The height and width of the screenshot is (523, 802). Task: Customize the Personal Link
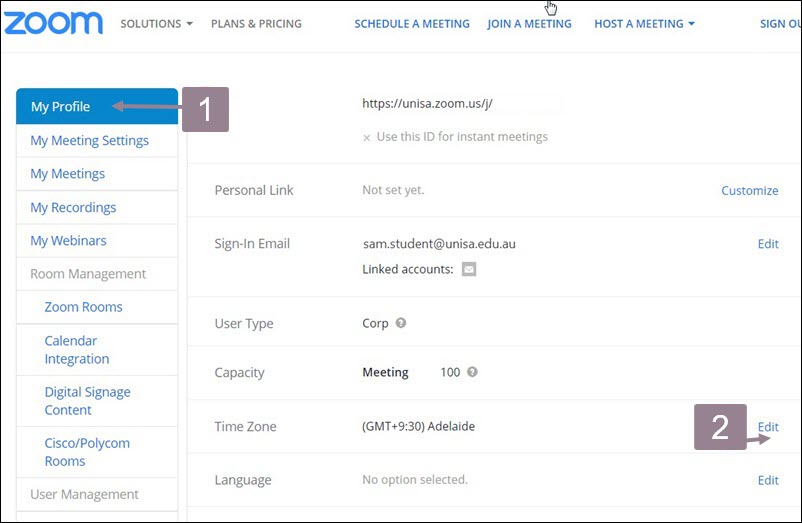749,191
